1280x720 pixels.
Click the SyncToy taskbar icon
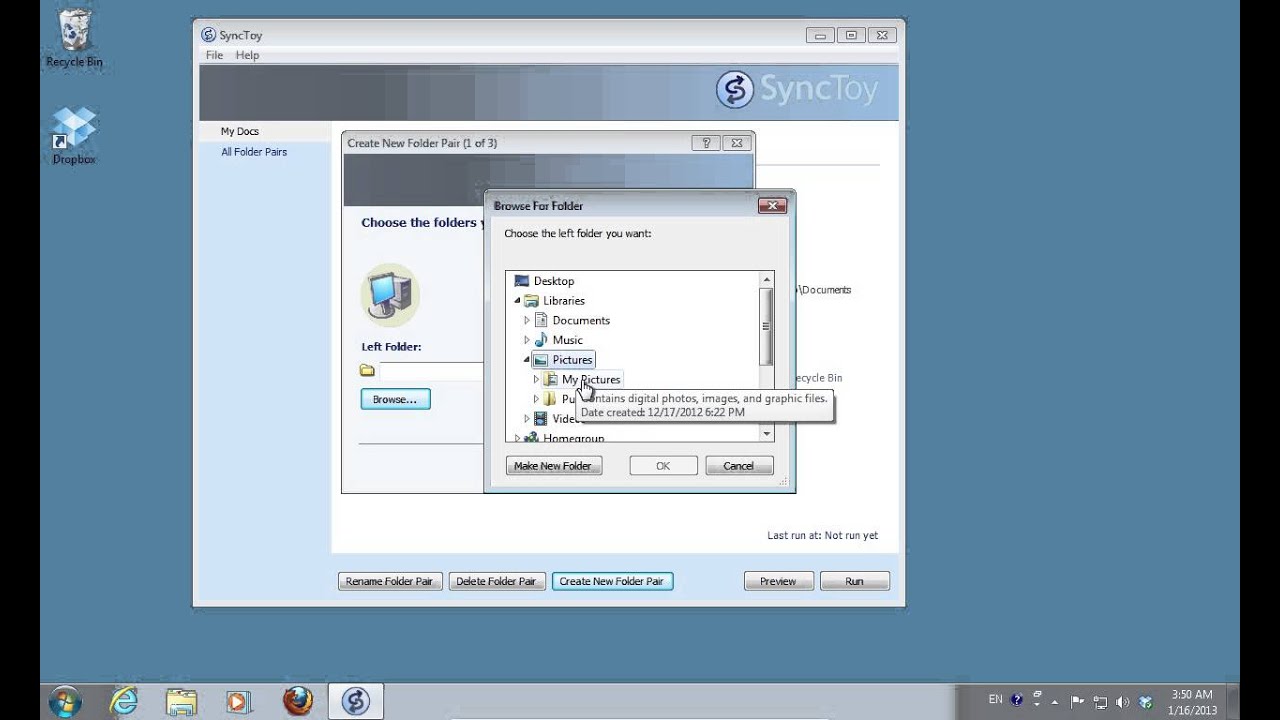pyautogui.click(x=356, y=701)
